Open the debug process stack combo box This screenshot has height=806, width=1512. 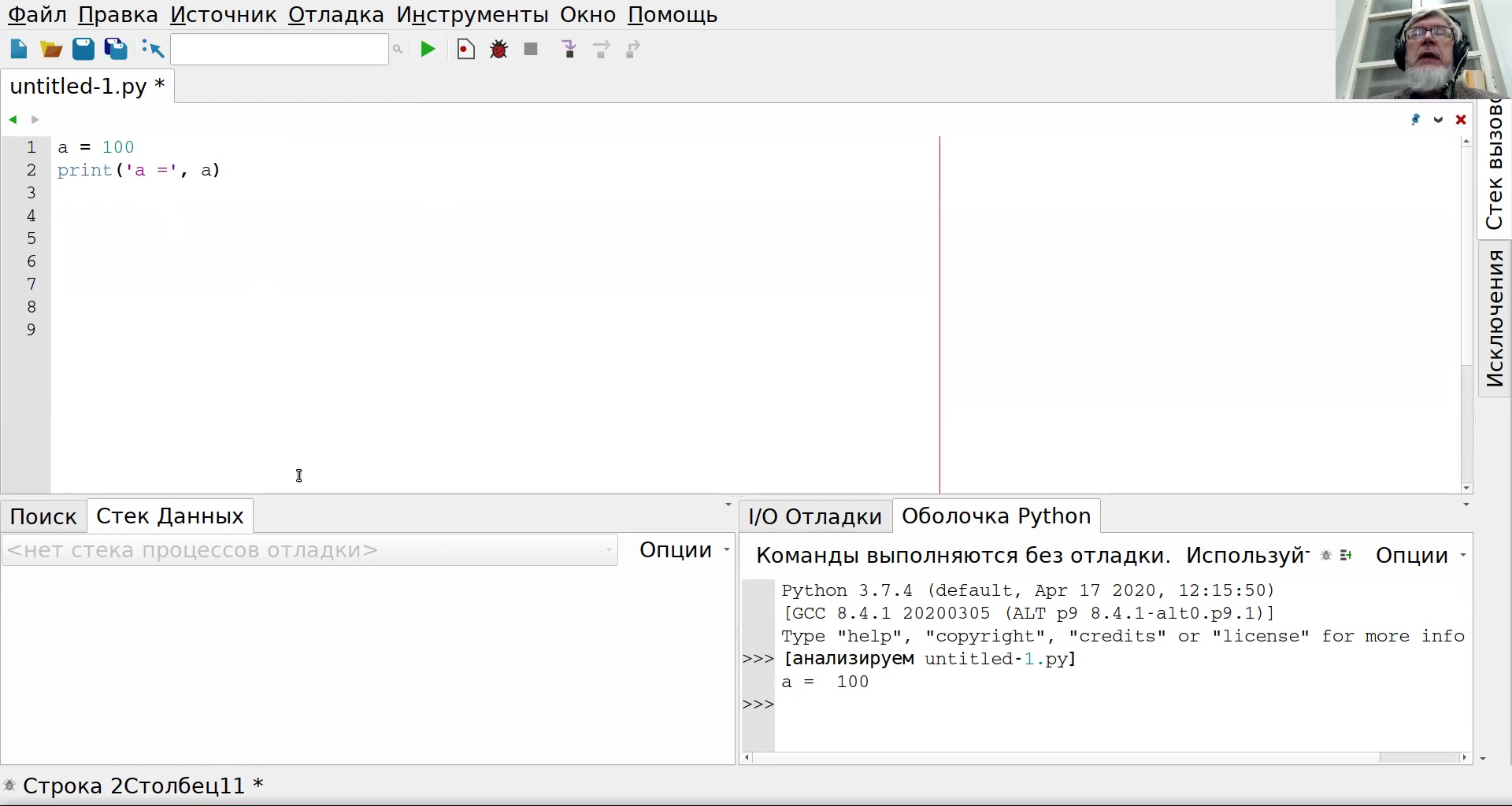click(x=310, y=550)
